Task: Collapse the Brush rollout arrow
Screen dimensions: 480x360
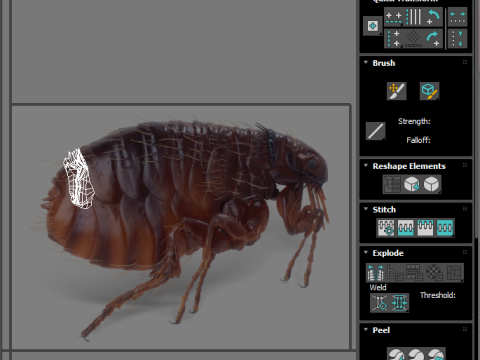Action: click(366, 62)
